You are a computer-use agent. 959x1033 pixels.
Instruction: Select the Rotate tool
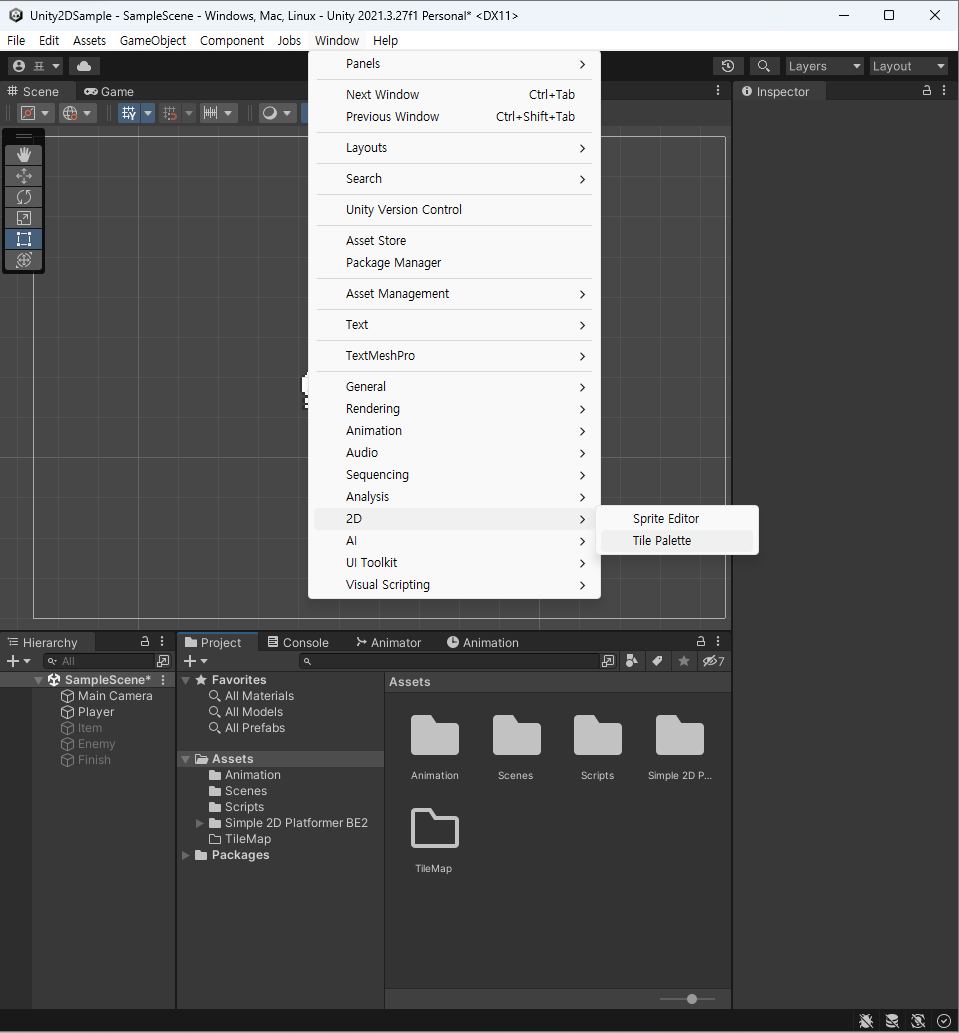[x=24, y=197]
